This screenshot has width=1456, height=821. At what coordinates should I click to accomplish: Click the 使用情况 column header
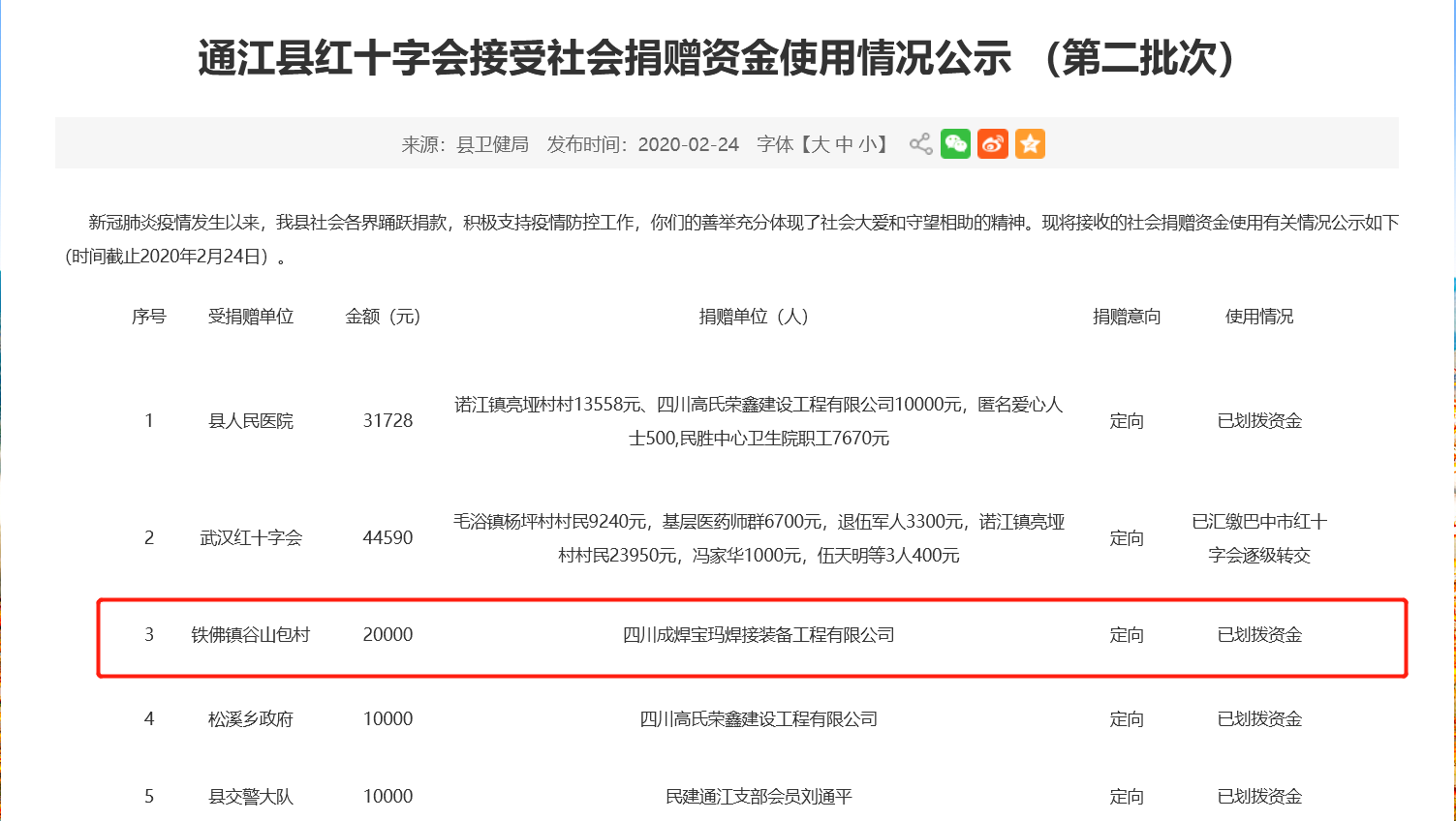[1259, 317]
